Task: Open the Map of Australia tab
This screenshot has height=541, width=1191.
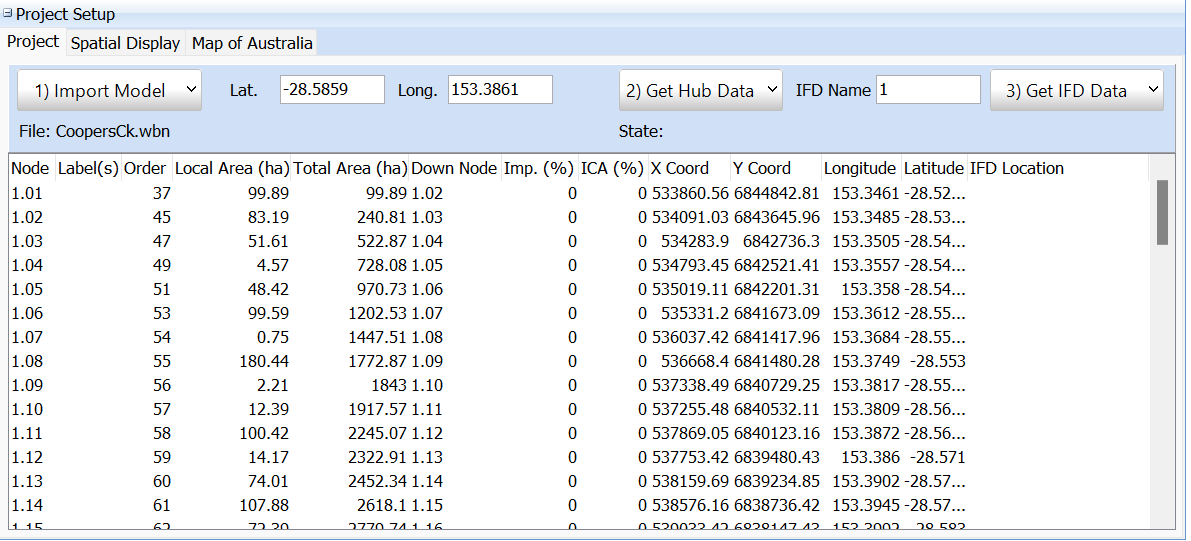Action: pos(252,43)
